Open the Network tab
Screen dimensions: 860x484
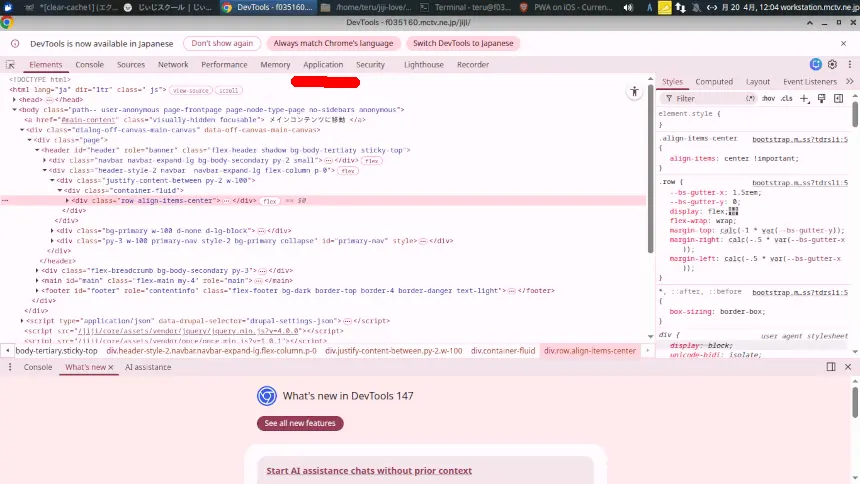173,65
